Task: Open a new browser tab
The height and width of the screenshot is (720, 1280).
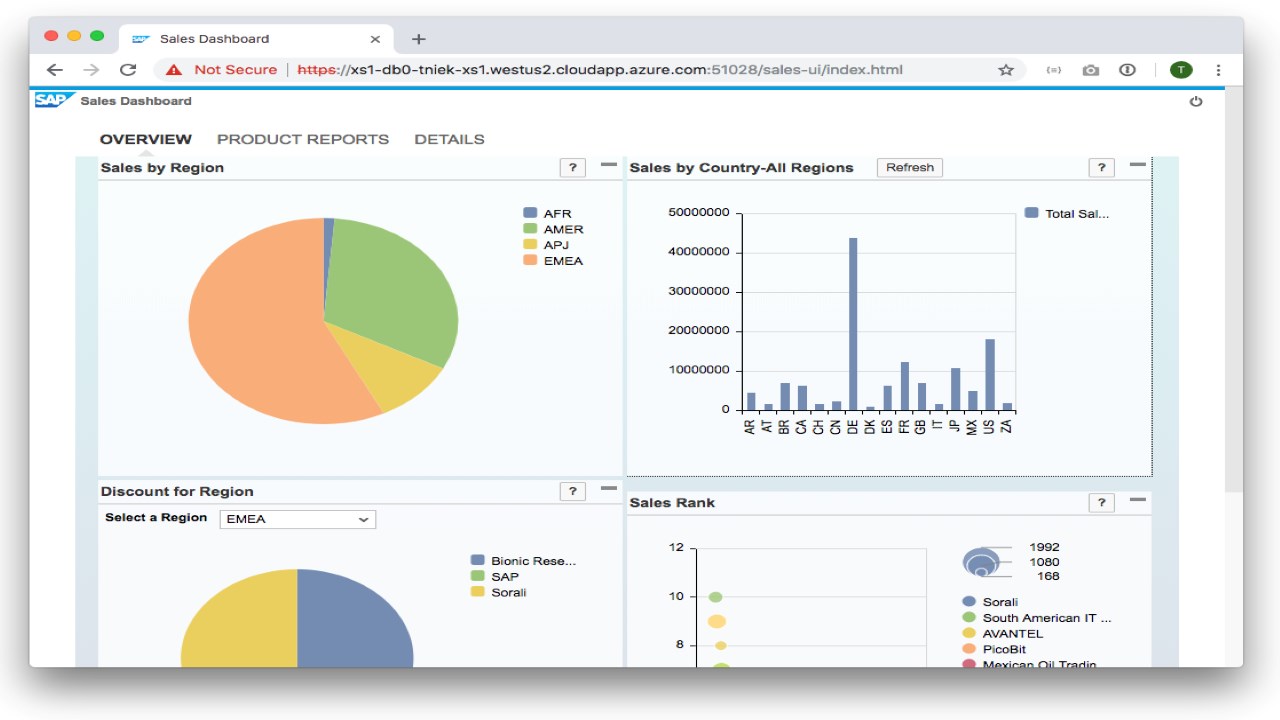Action: pyautogui.click(x=418, y=39)
